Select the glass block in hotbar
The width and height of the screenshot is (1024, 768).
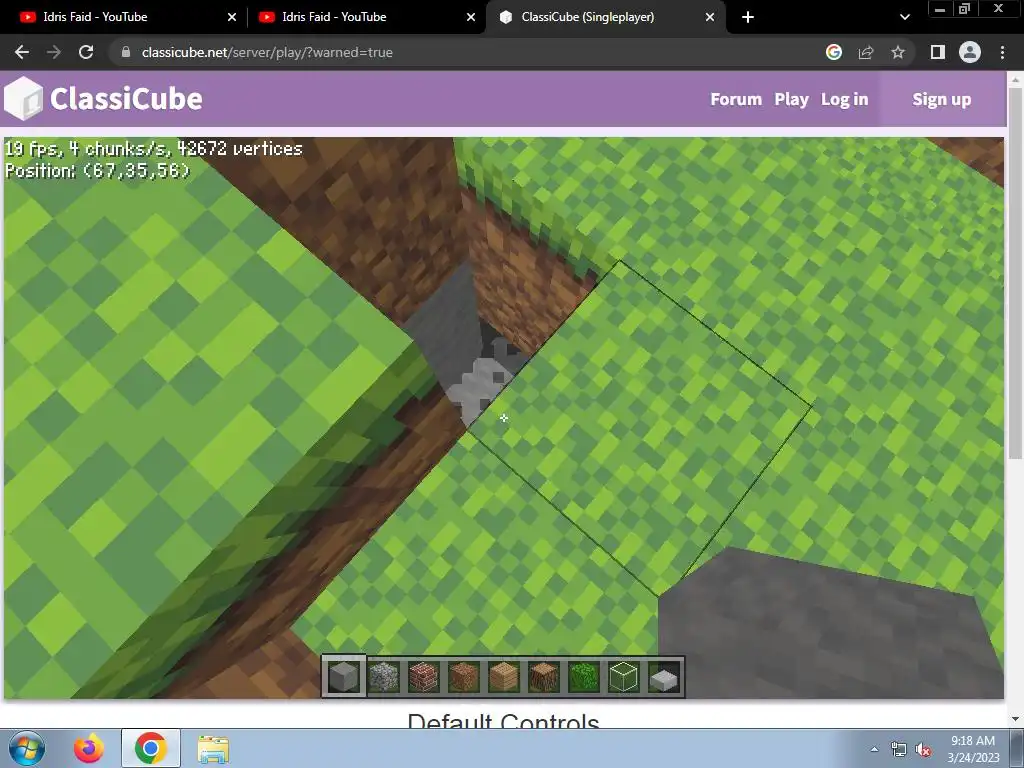pos(623,677)
